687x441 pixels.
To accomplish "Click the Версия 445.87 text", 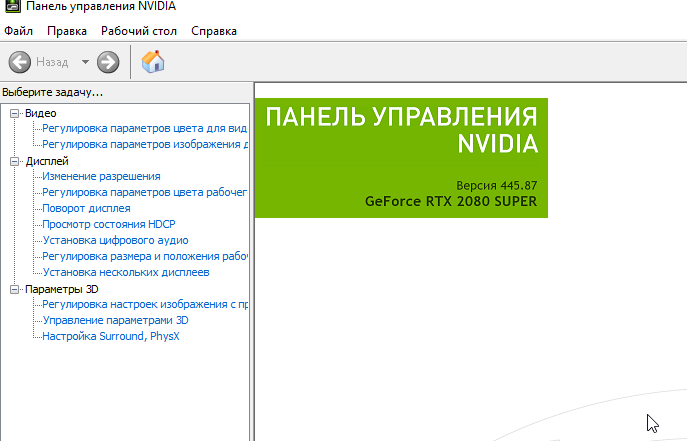I will (x=496, y=186).
